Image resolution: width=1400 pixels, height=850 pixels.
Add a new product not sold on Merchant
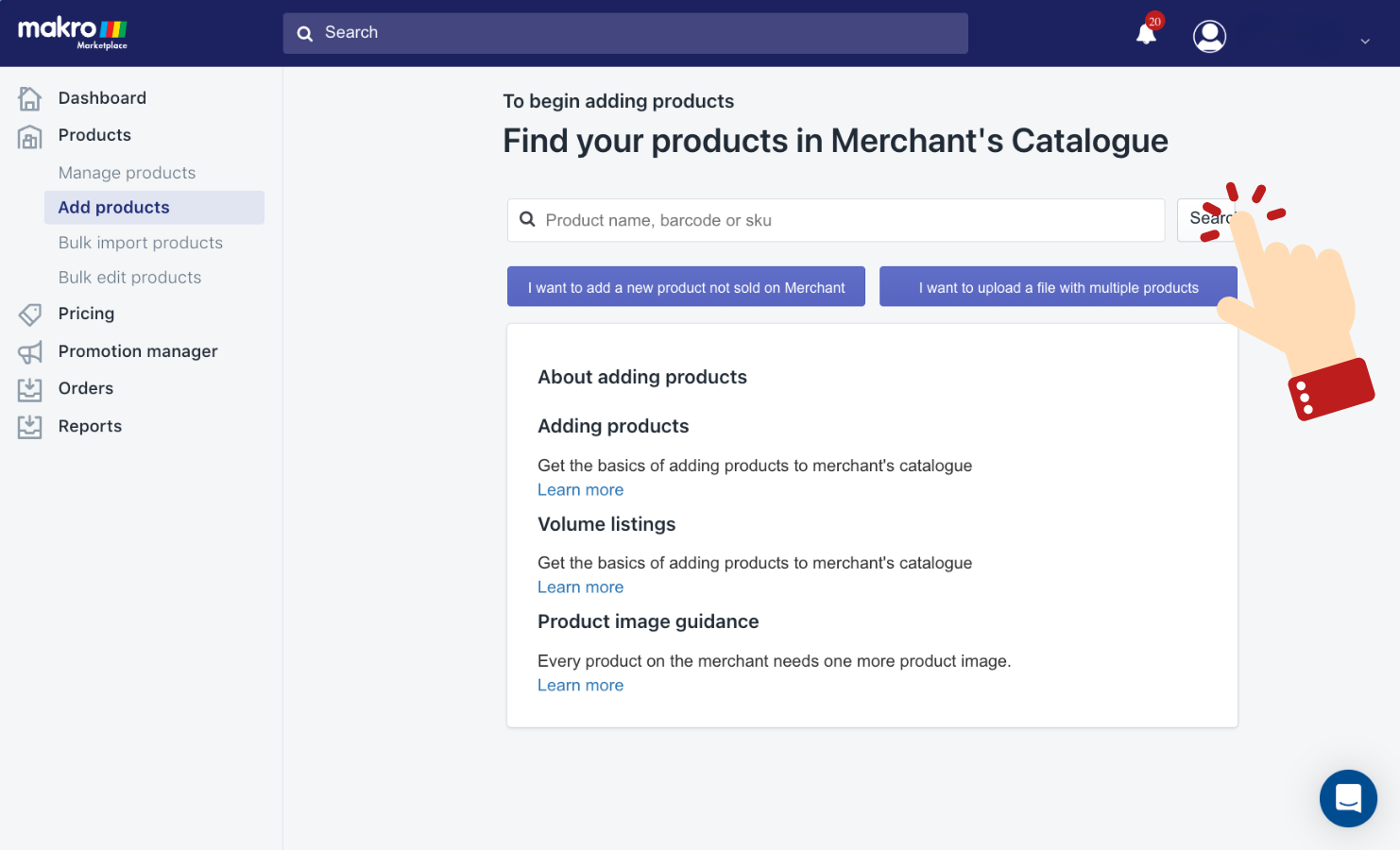(686, 287)
